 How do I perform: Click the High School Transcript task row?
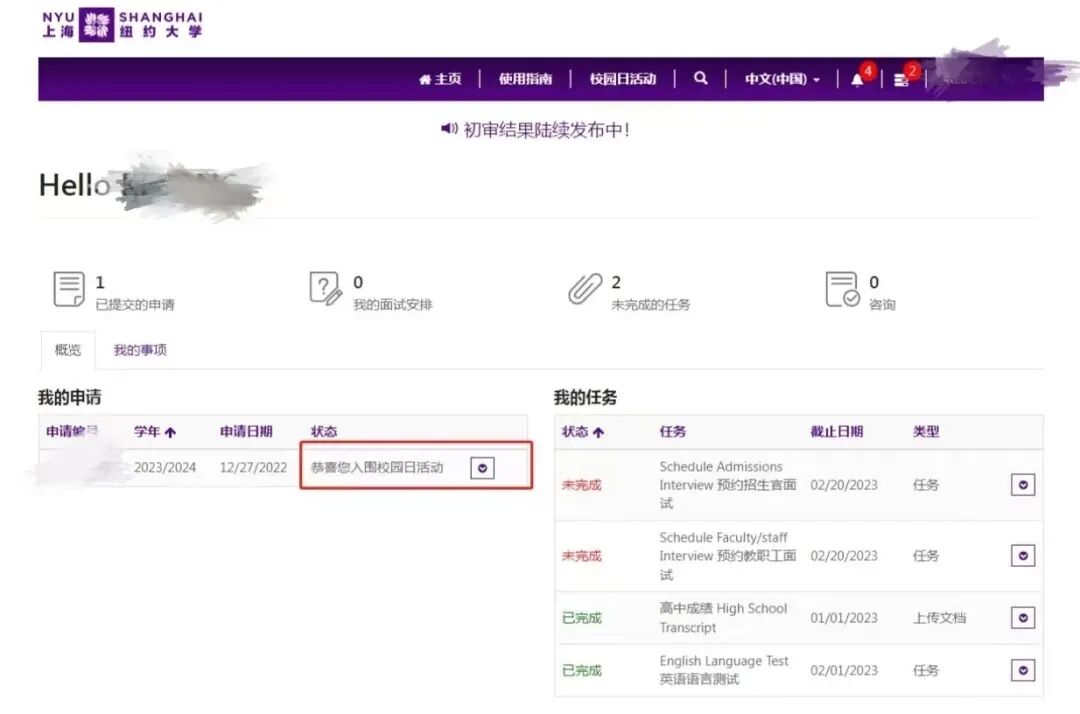[724, 617]
